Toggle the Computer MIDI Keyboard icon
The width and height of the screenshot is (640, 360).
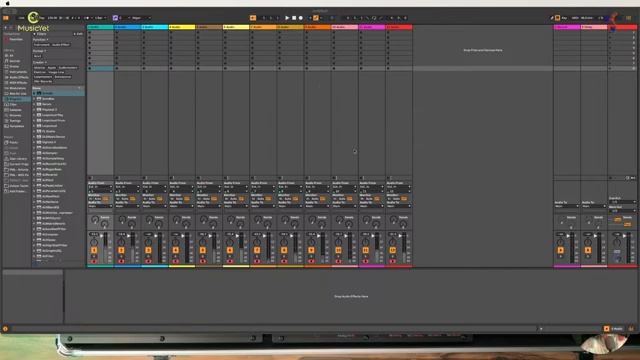[x=558, y=18]
